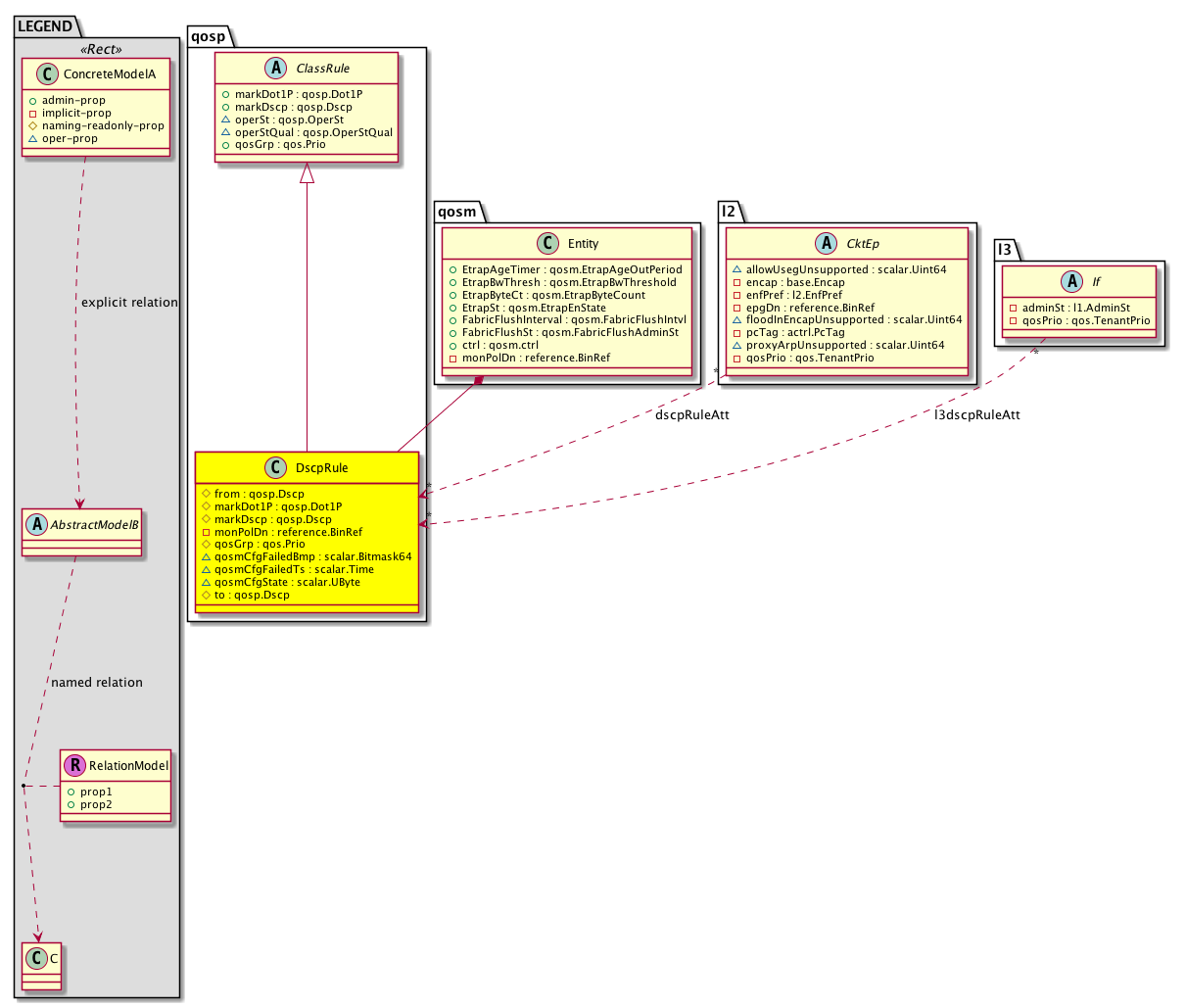Select the 'explicit relation' label in legend
This screenshot has width=1185, height=1008.
coord(129,303)
